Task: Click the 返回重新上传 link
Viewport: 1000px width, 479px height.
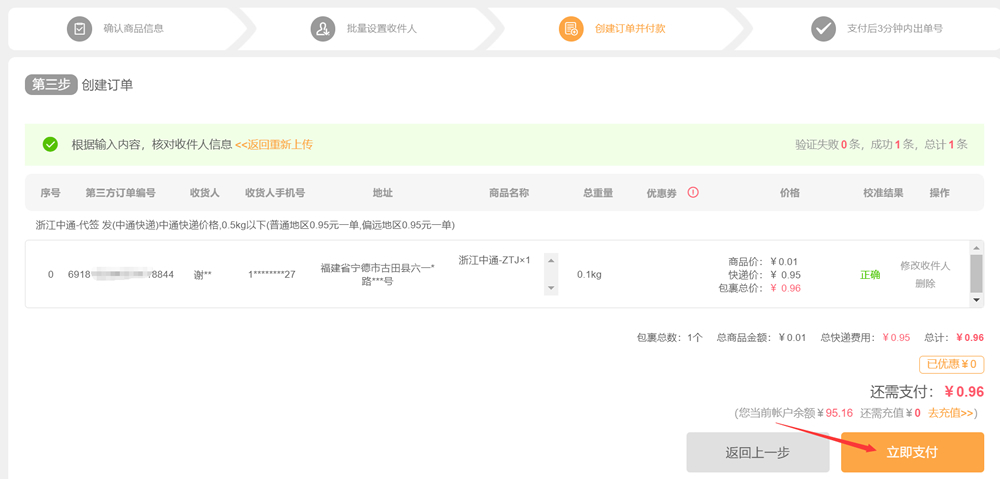Action: [x=273, y=144]
